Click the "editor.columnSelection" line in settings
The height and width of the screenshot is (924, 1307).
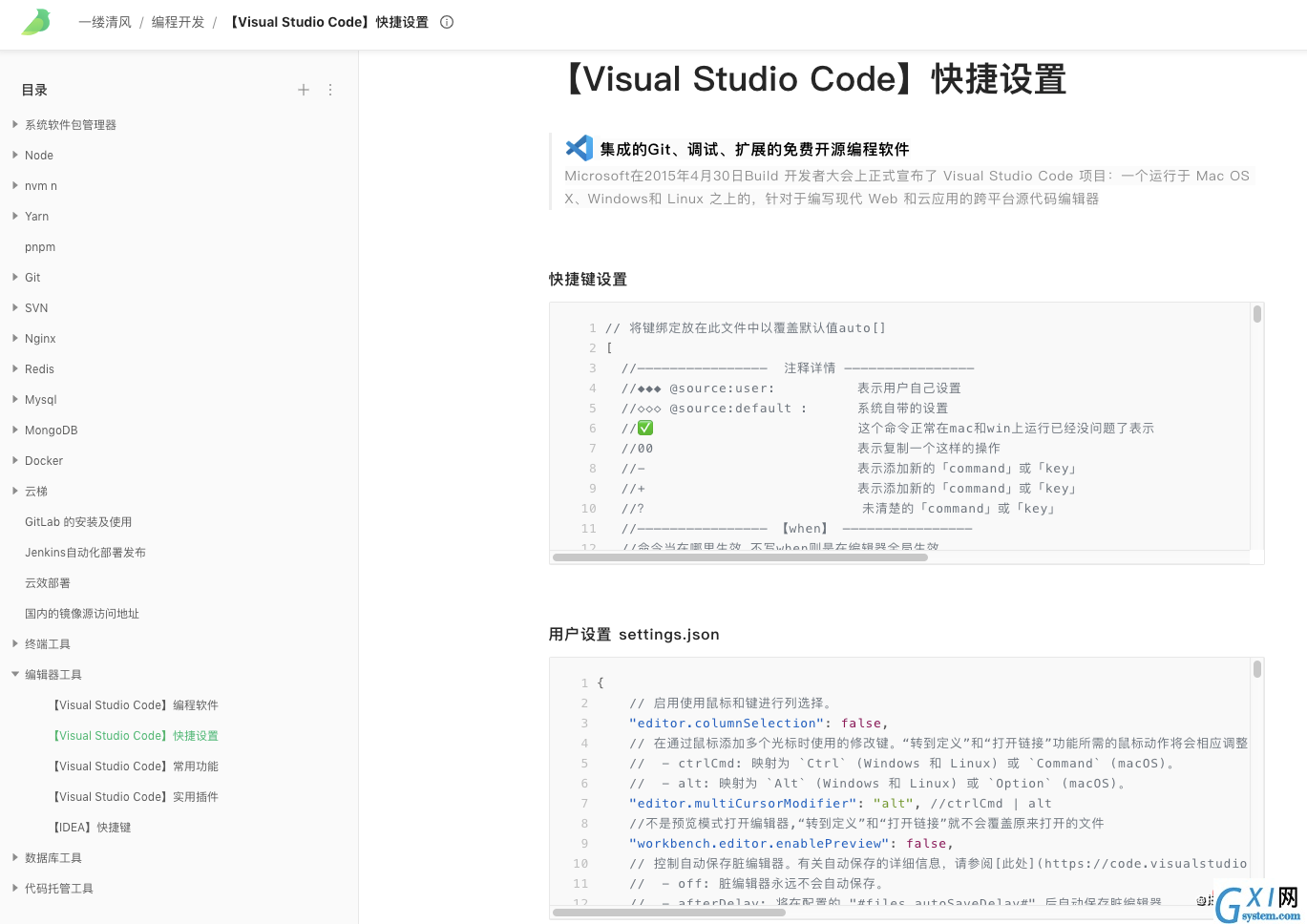pos(759,724)
